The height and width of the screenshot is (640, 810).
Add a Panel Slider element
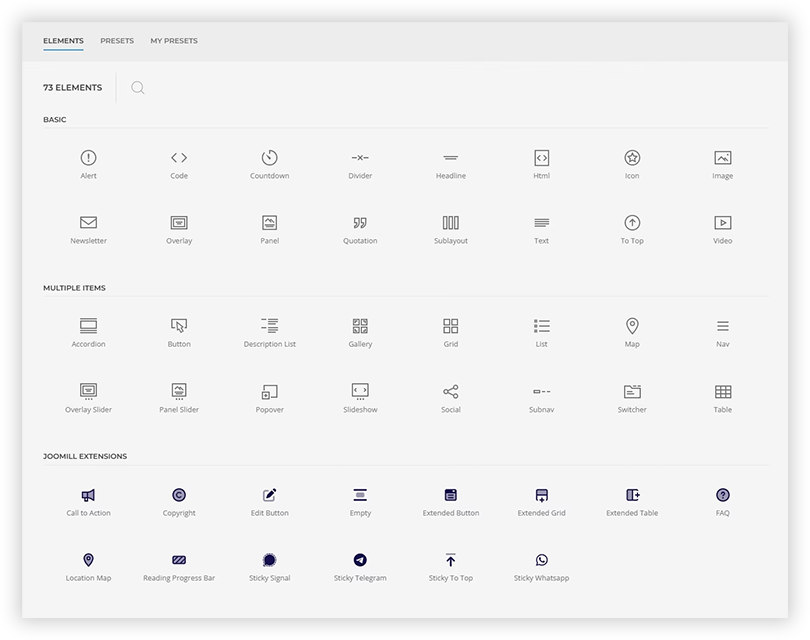pos(179,399)
